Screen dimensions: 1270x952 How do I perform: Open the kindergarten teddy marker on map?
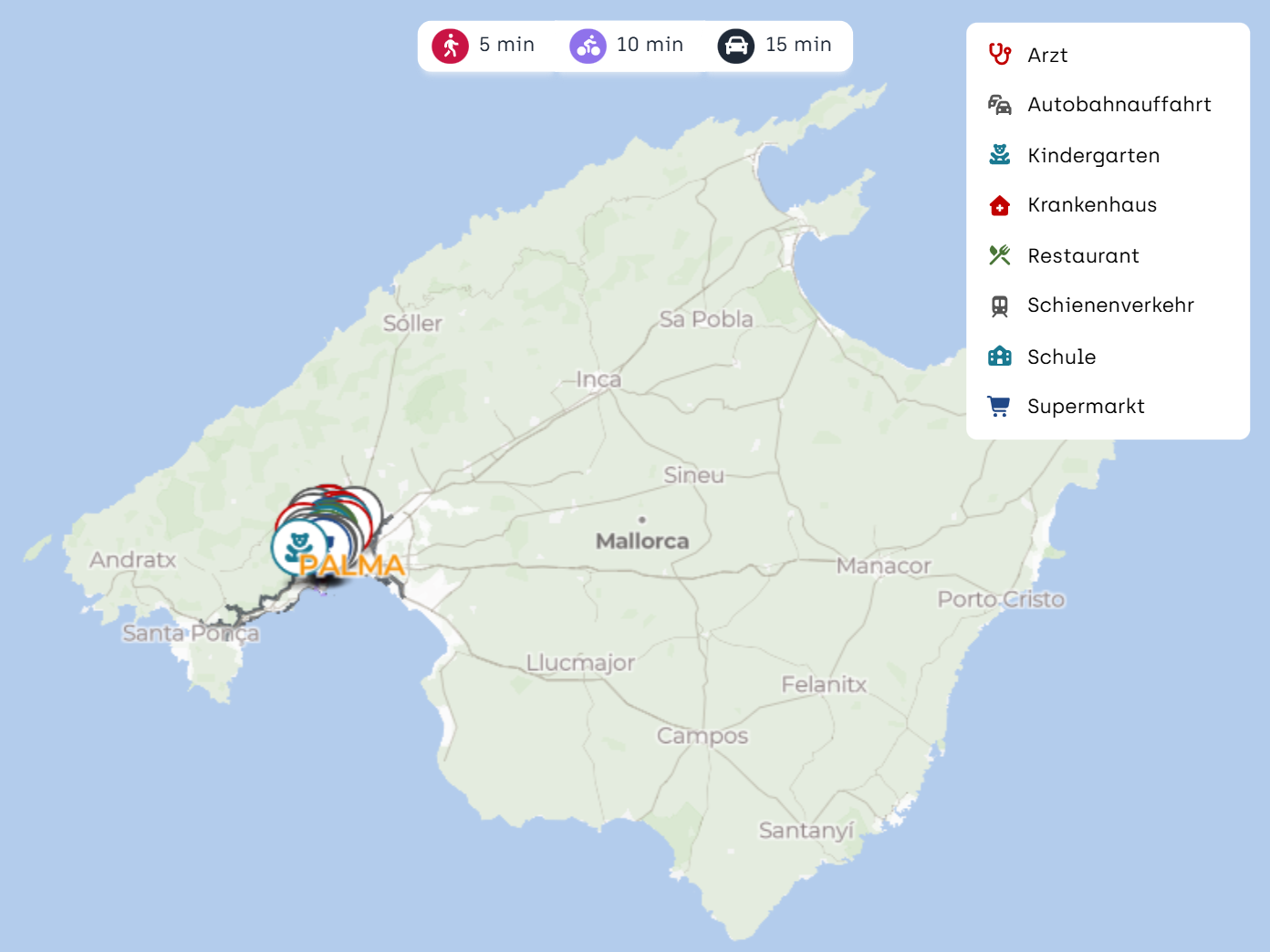pos(297,546)
